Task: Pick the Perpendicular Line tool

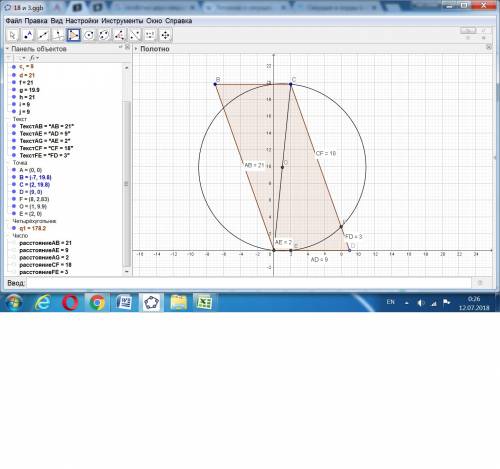Action: pos(59,35)
